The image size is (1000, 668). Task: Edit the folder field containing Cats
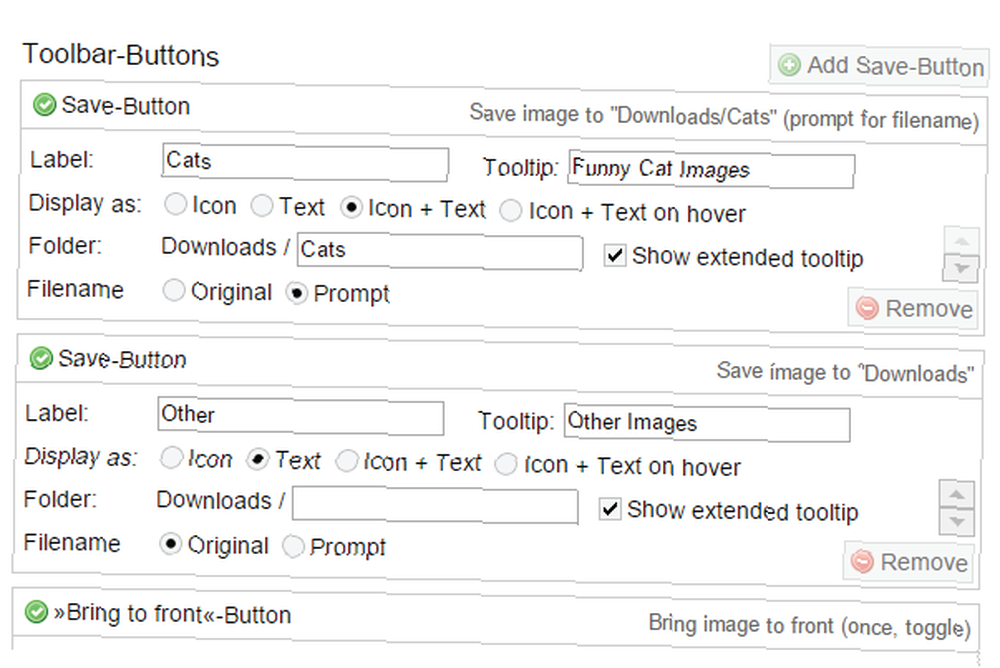[439, 251]
